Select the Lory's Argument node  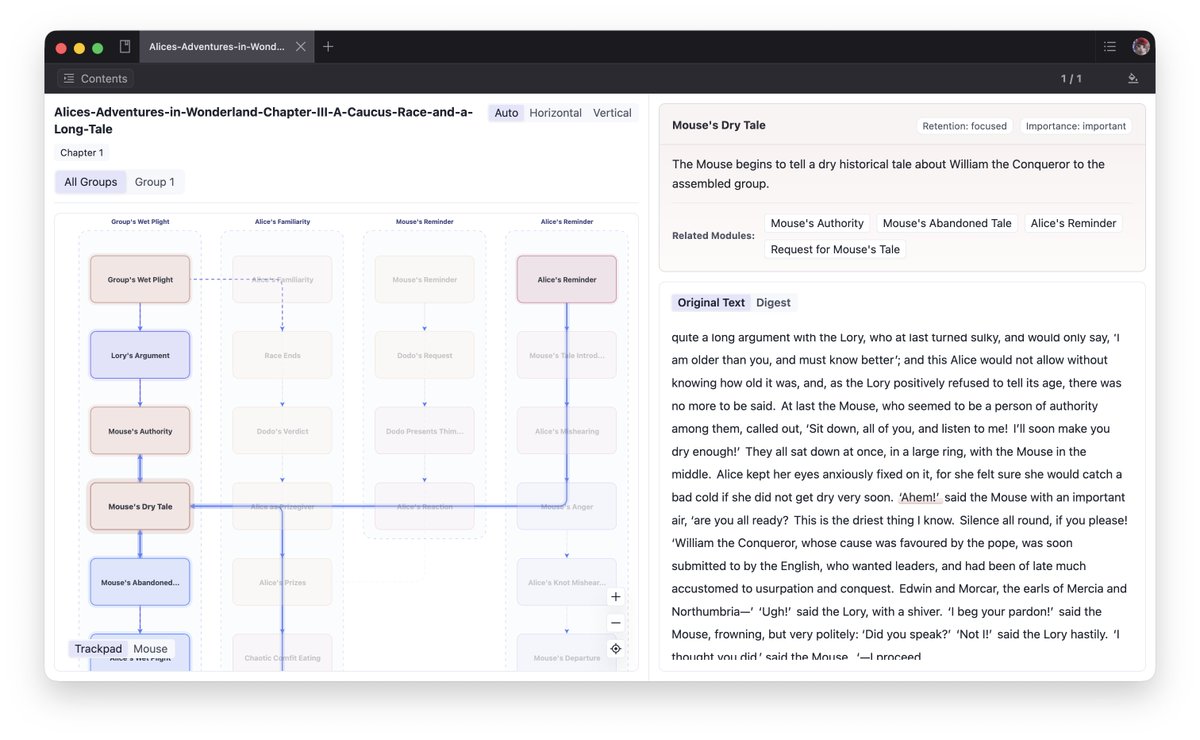coord(140,356)
